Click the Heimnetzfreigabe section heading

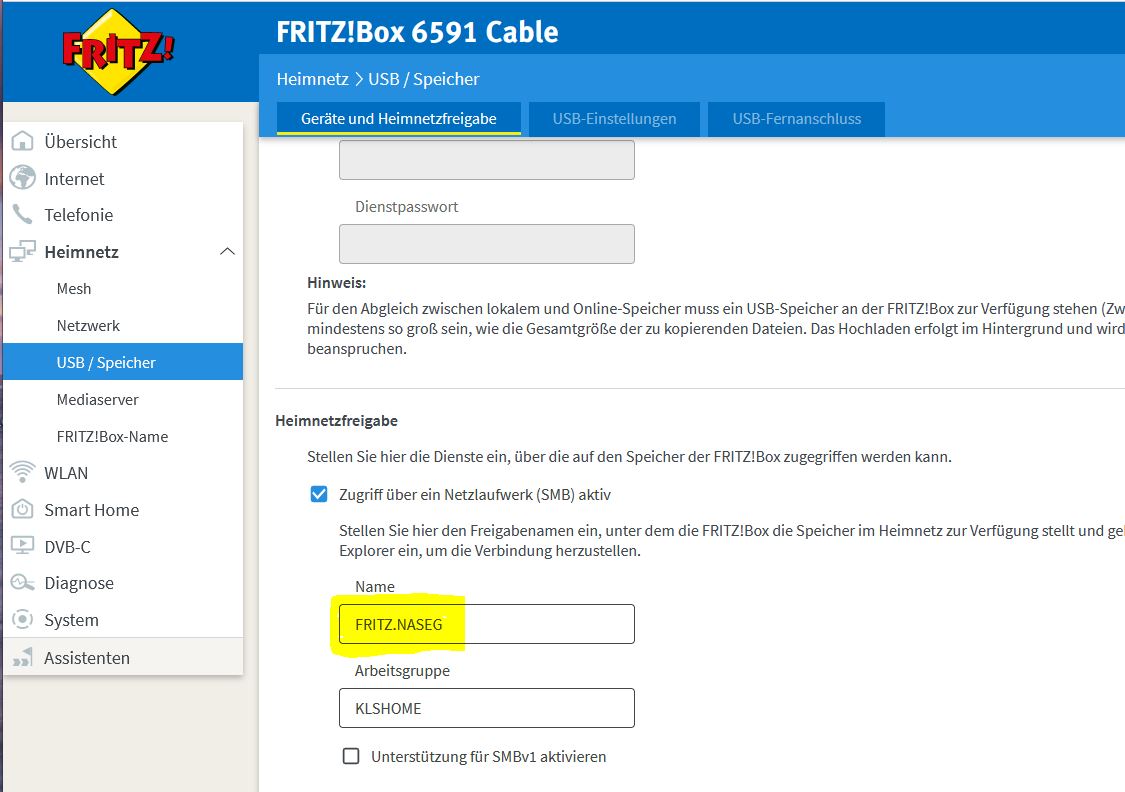[336, 420]
